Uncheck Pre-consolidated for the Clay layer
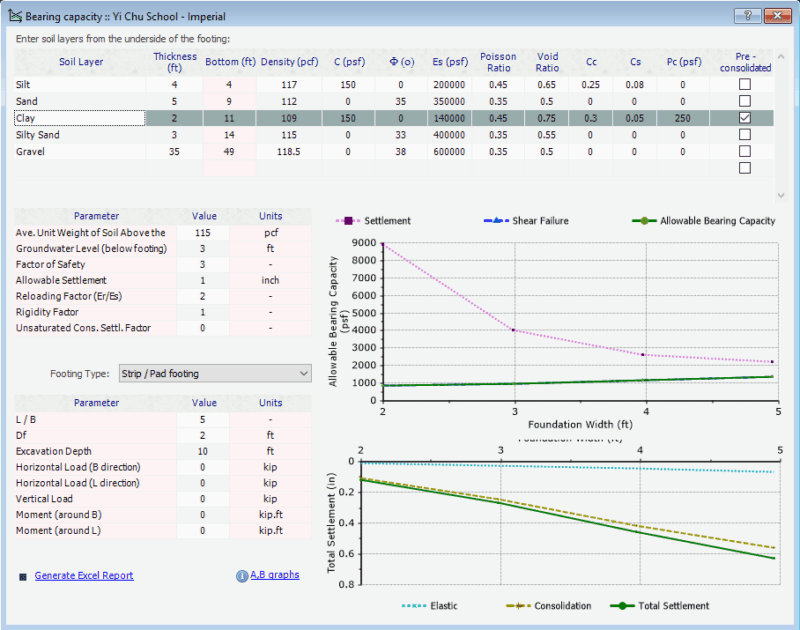This screenshot has height=630, width=800. 745,118
